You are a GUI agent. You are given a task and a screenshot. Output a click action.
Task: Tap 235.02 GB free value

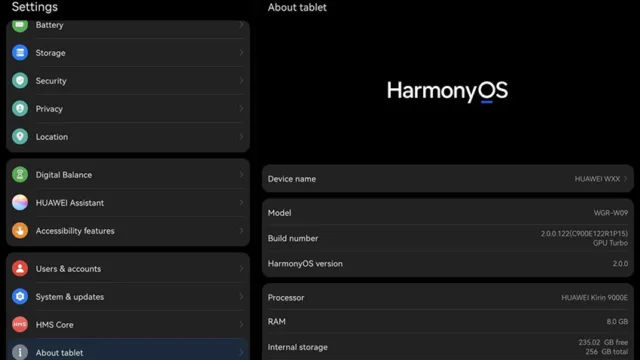(x=603, y=342)
